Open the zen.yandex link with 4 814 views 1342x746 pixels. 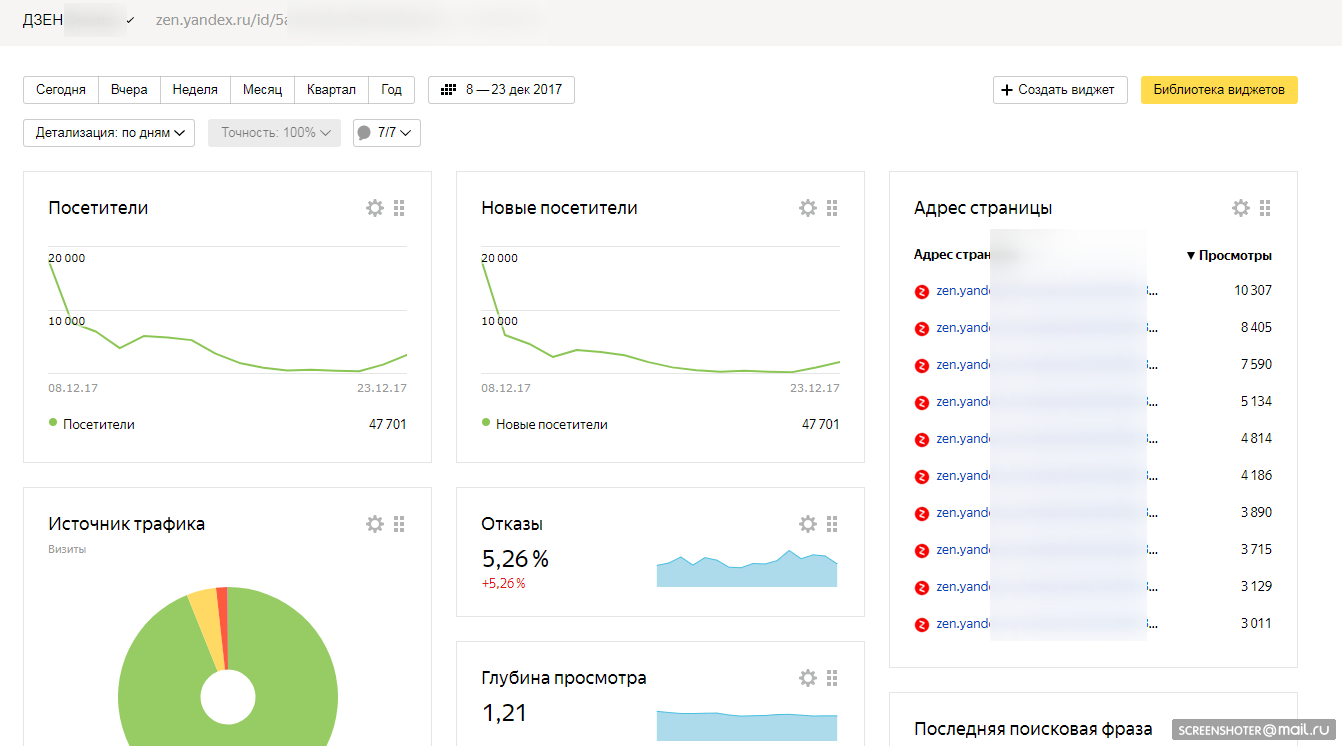[1047, 439]
